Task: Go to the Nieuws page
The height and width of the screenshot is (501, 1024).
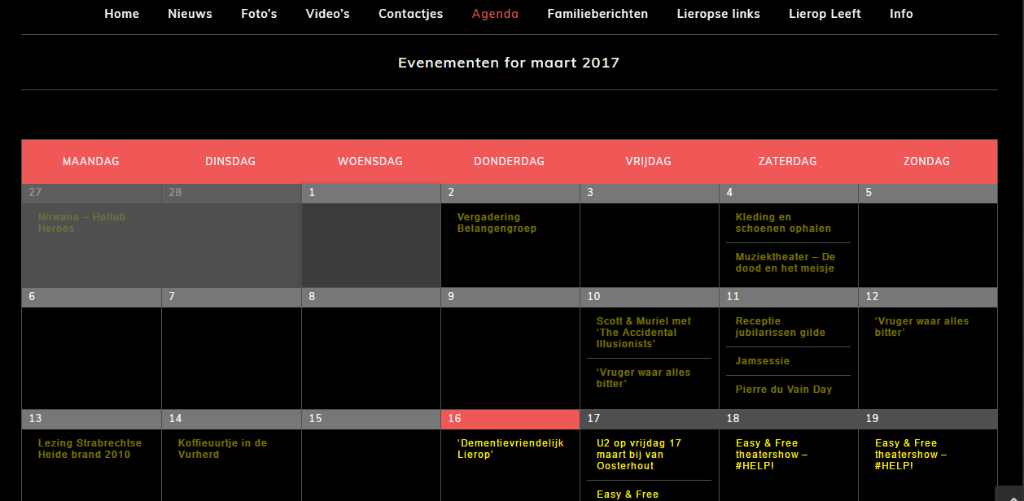Action: (x=190, y=14)
